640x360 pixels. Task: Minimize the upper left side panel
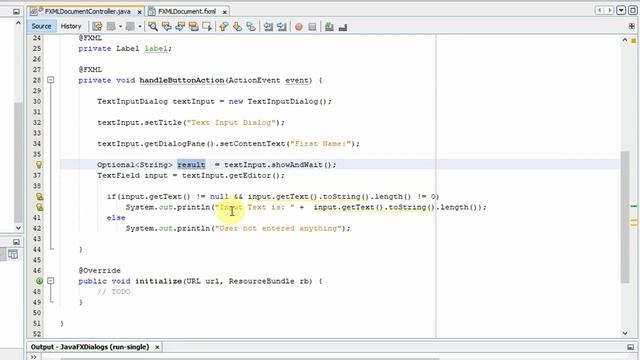click(x=16, y=11)
